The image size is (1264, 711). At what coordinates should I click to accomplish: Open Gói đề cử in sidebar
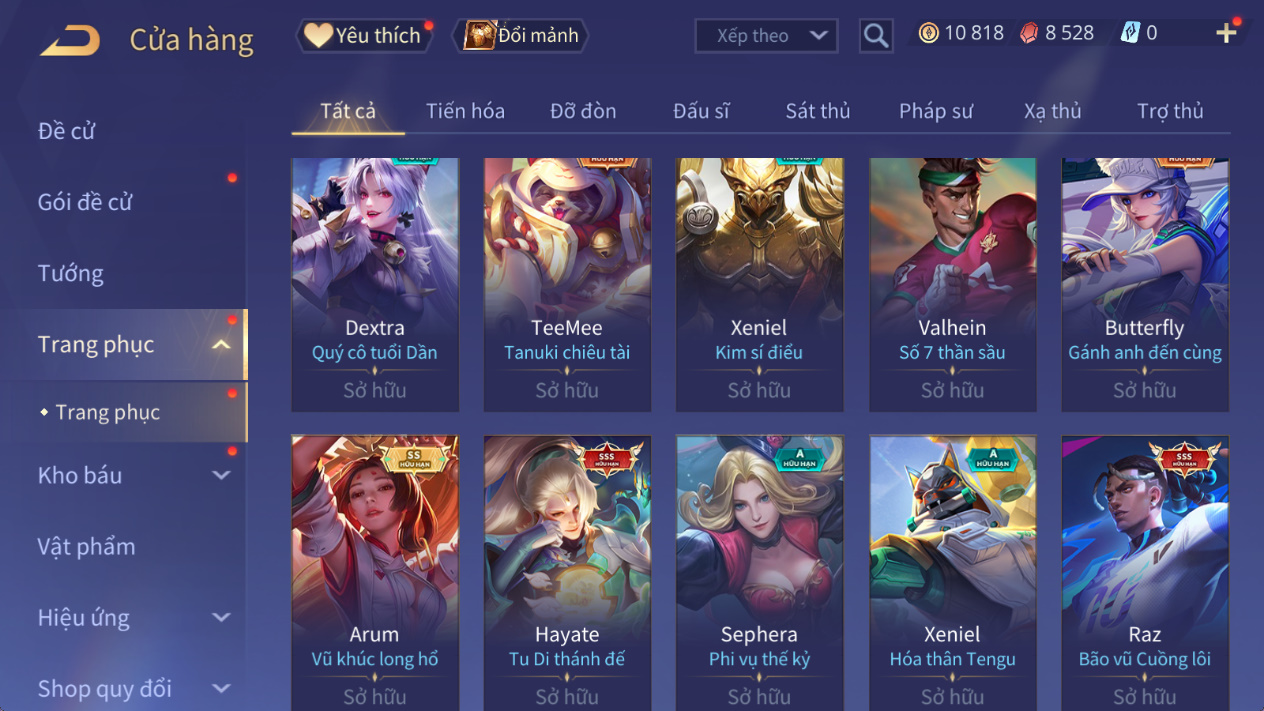(85, 202)
